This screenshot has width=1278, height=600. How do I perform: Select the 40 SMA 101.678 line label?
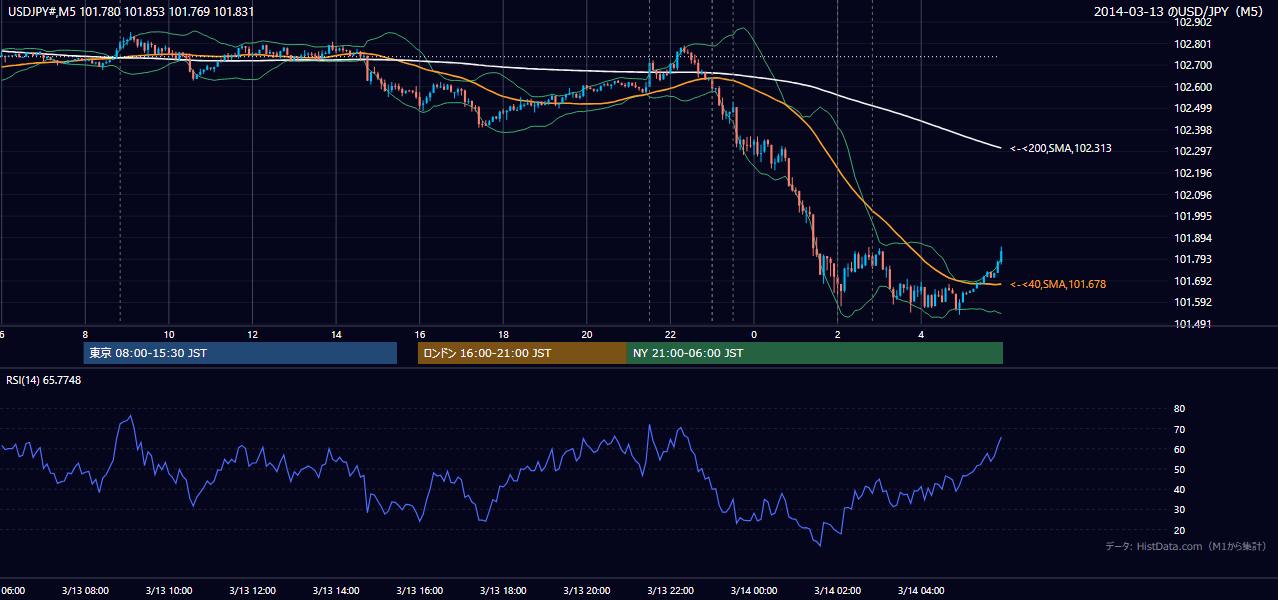[x=1057, y=284]
